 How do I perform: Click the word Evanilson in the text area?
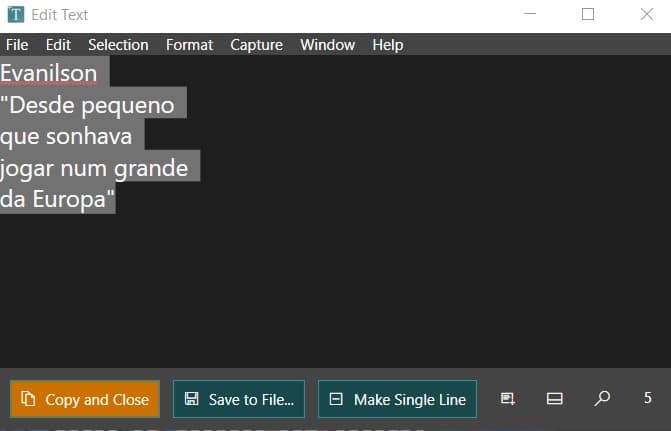coord(49,73)
